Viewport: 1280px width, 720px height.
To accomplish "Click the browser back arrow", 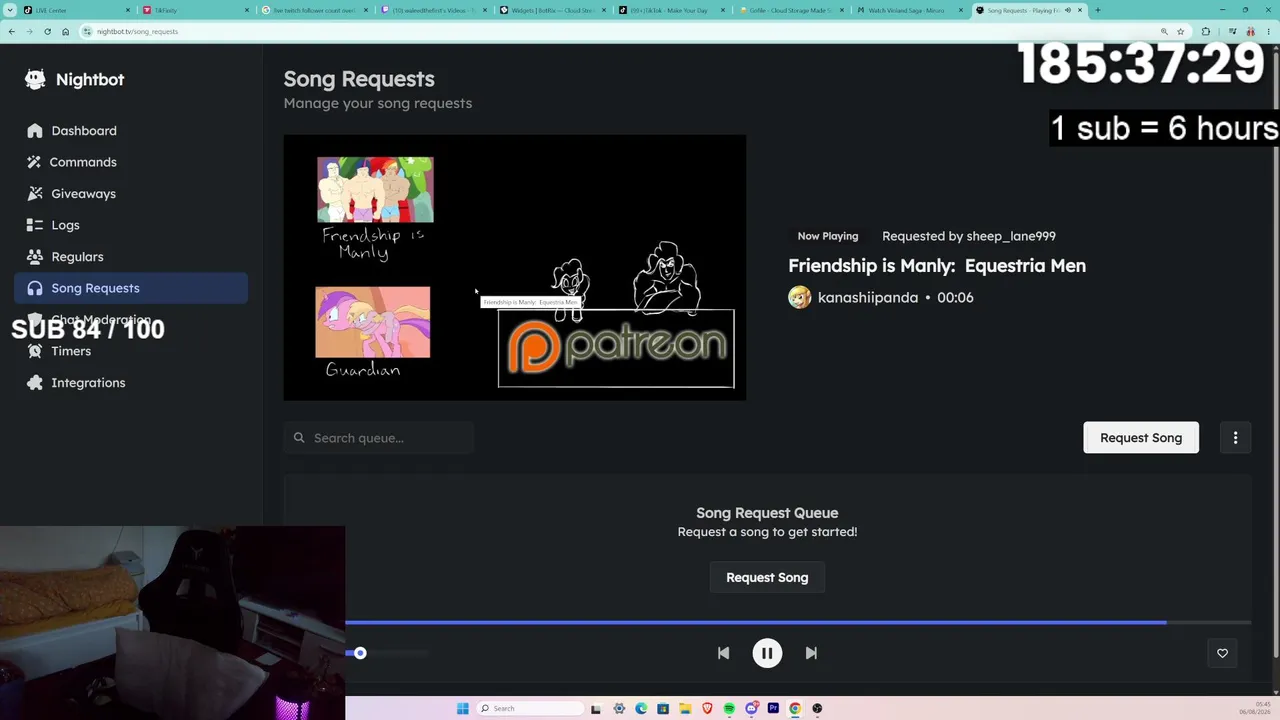I will tap(11, 31).
